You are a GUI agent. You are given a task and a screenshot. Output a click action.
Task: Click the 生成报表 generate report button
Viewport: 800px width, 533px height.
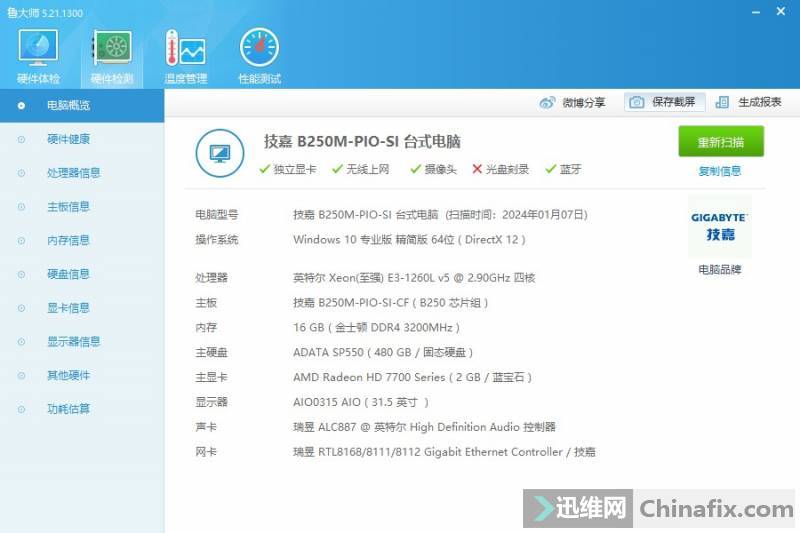748,103
